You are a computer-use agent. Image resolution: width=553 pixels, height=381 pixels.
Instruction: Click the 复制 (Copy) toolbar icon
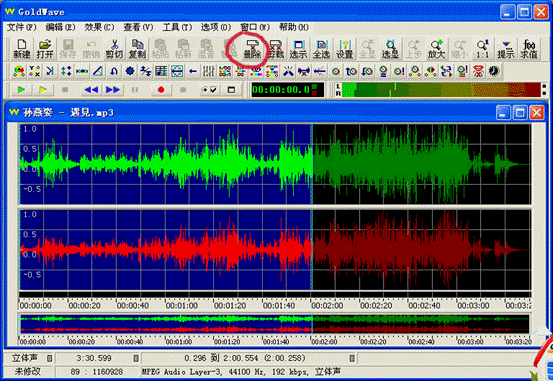pyautogui.click(x=137, y=49)
